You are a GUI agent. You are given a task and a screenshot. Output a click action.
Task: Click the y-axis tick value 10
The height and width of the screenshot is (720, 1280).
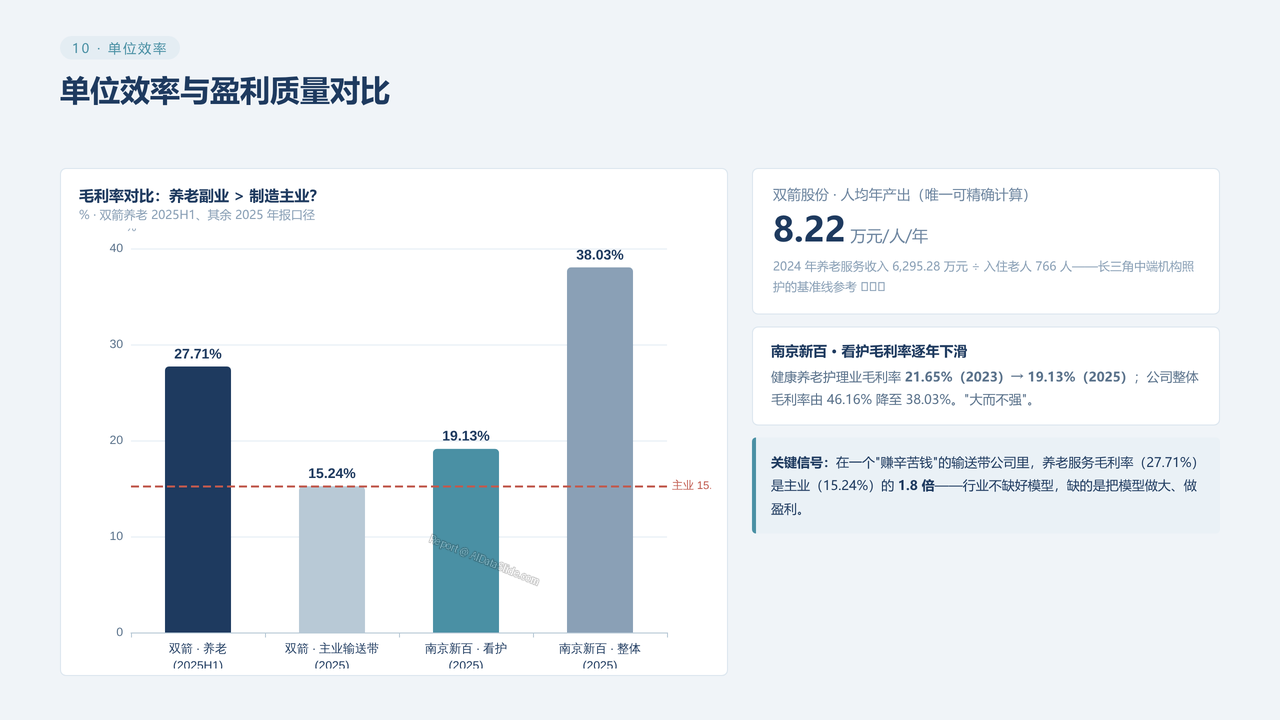pos(116,536)
